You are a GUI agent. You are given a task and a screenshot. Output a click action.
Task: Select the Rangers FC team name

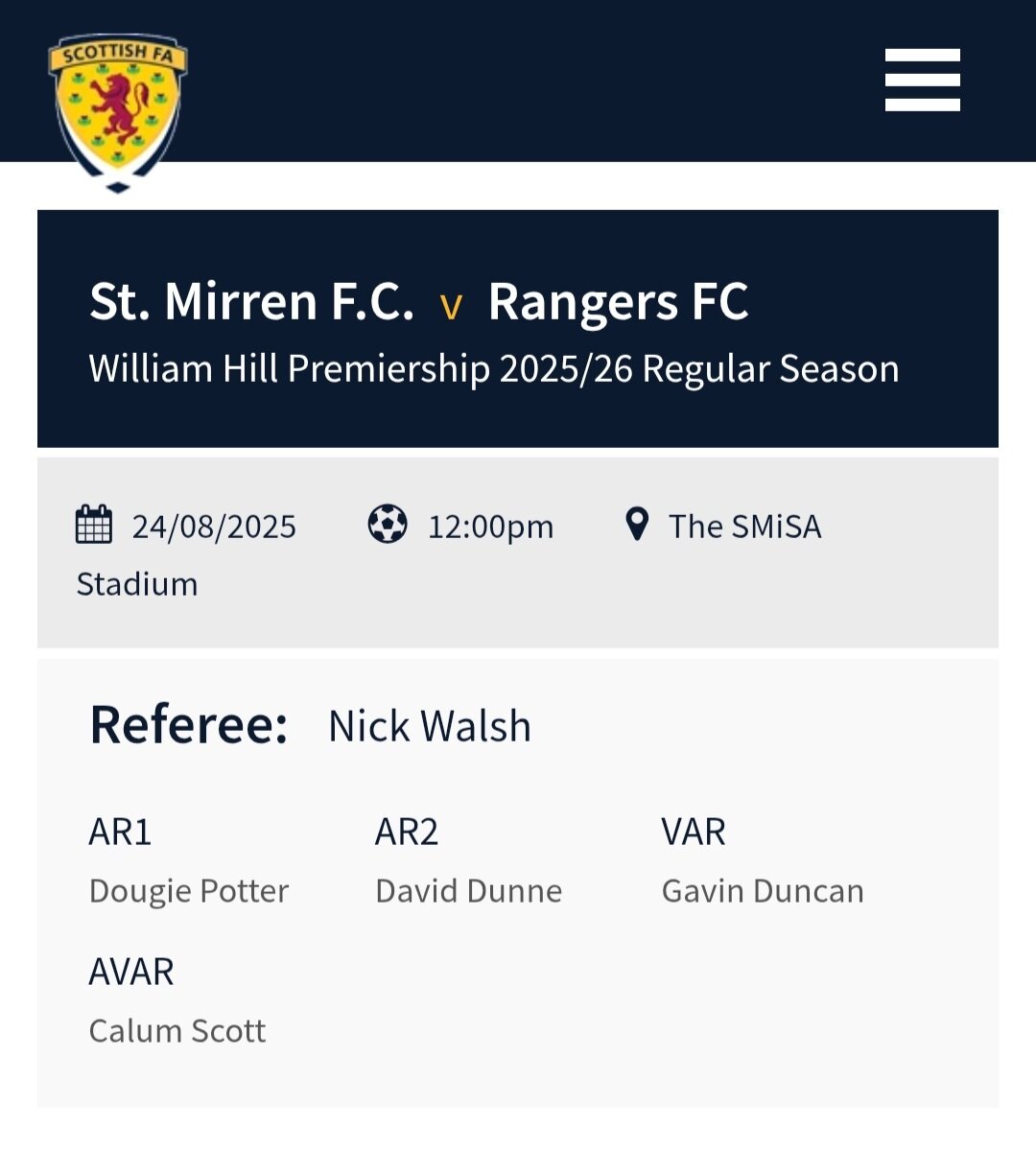coord(618,301)
